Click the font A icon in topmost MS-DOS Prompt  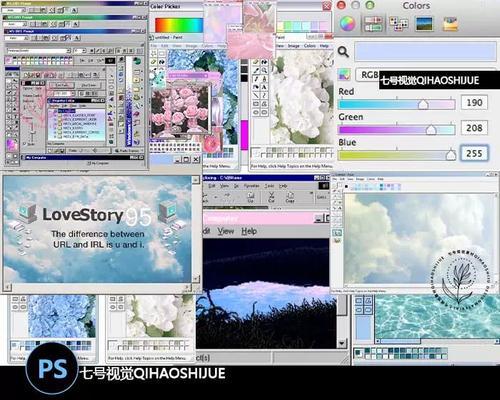(74, 10)
